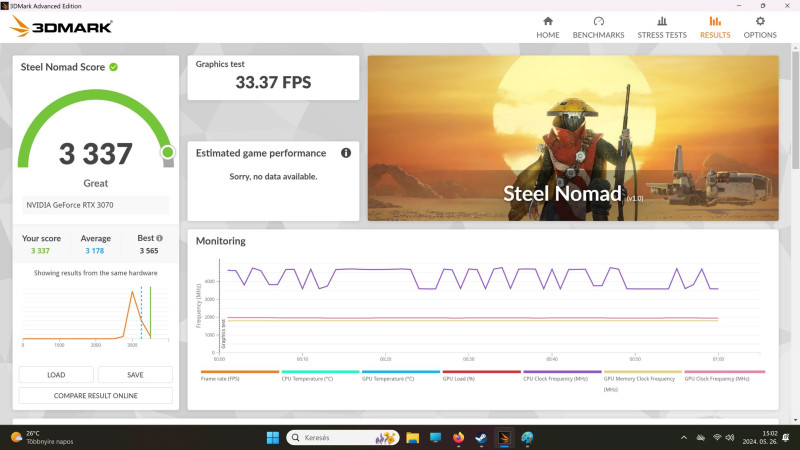Select the RESULTS tab

click(x=715, y=28)
